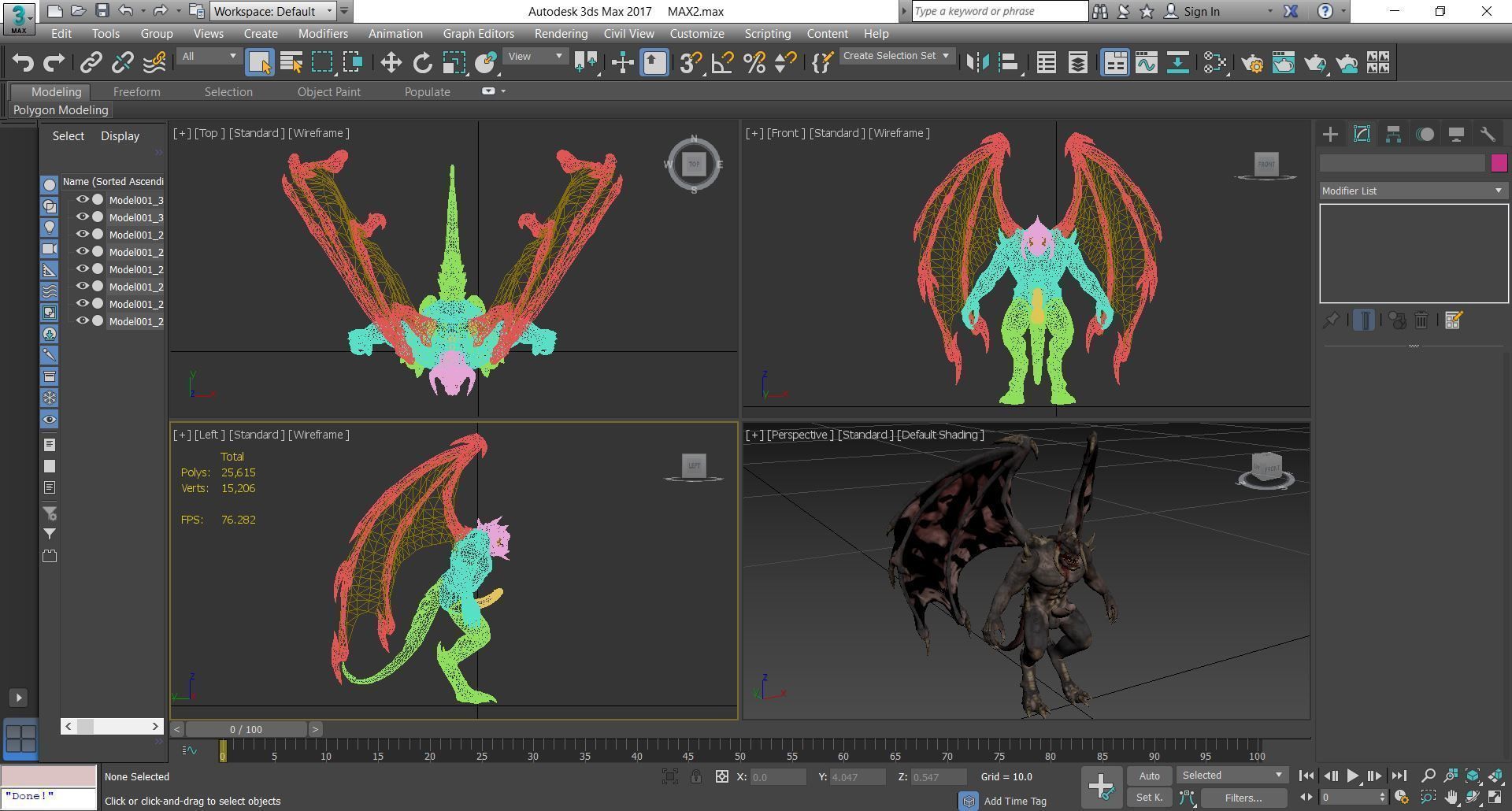The width and height of the screenshot is (1512, 811).
Task: Open the Align tool
Action: 1009,63
